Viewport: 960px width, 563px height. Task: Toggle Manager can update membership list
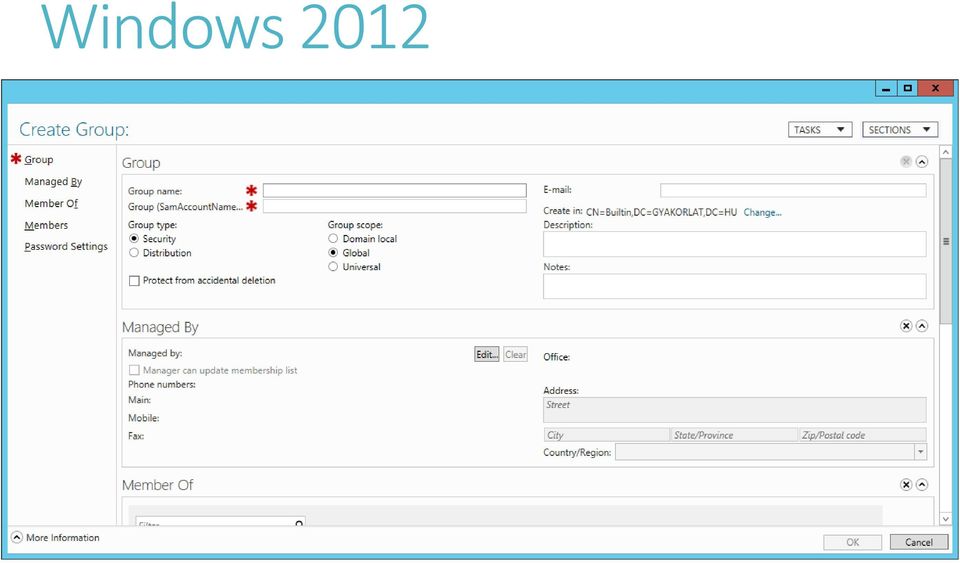134,370
